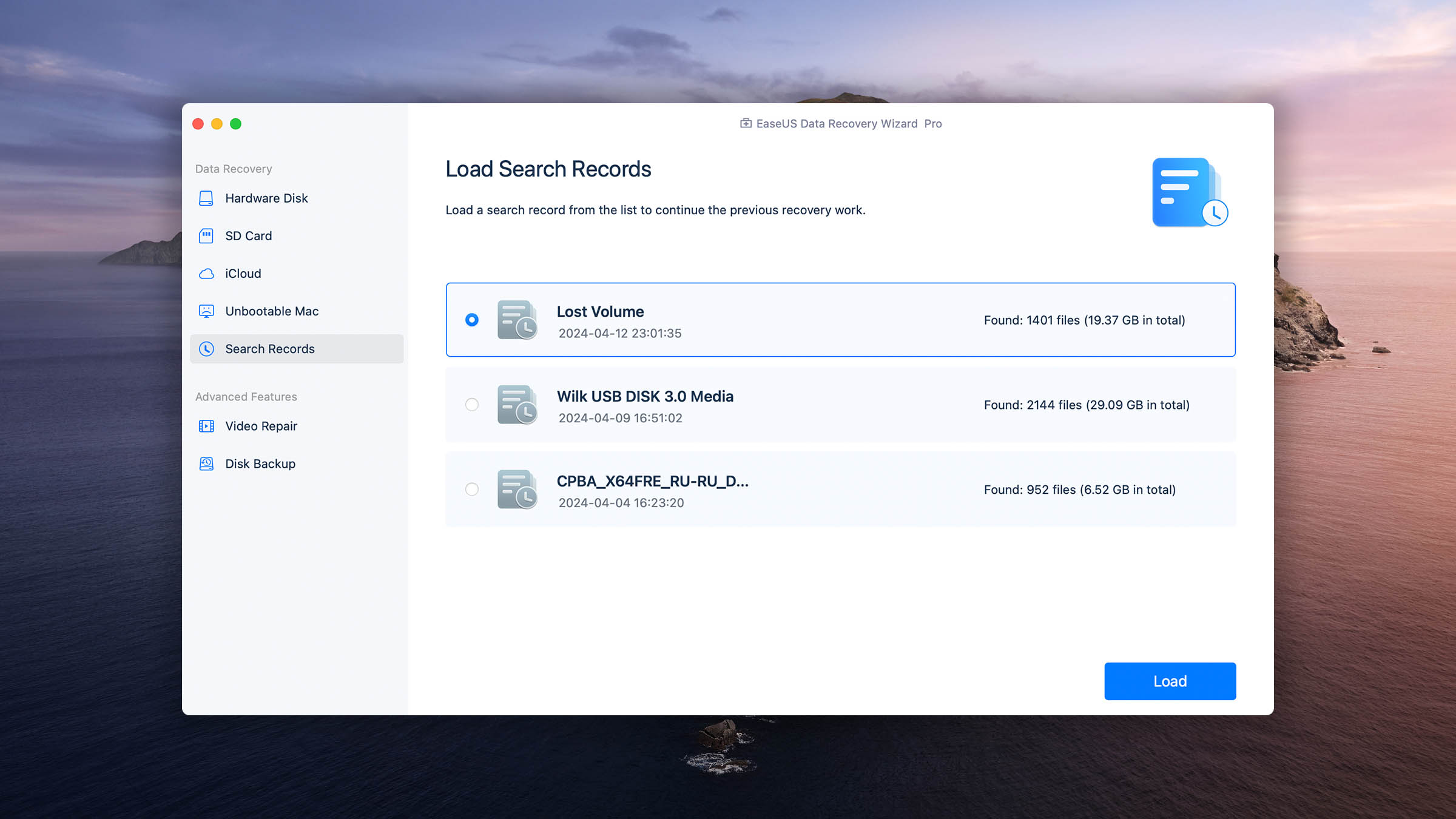The image size is (1456, 819).
Task: Click the SD Card icon
Action: pos(206,236)
